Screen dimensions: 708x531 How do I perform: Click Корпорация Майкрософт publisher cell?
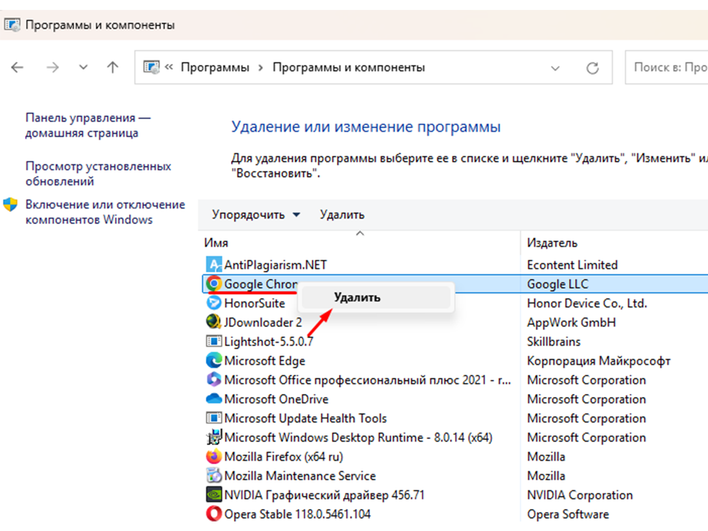click(x=599, y=361)
